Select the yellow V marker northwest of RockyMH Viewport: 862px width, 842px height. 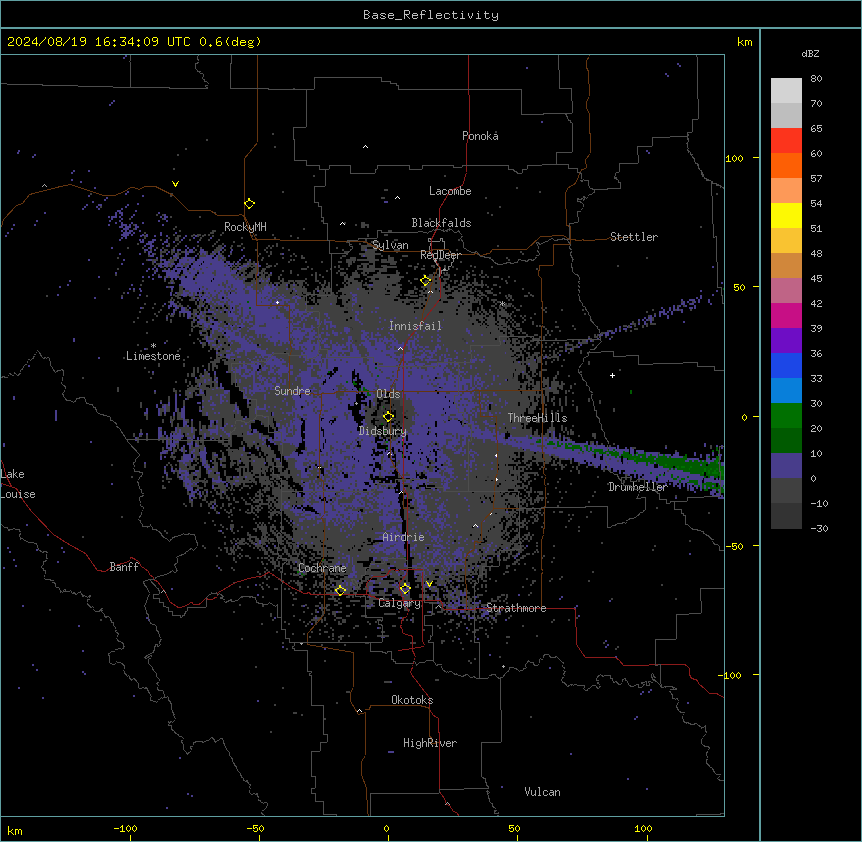click(x=175, y=184)
